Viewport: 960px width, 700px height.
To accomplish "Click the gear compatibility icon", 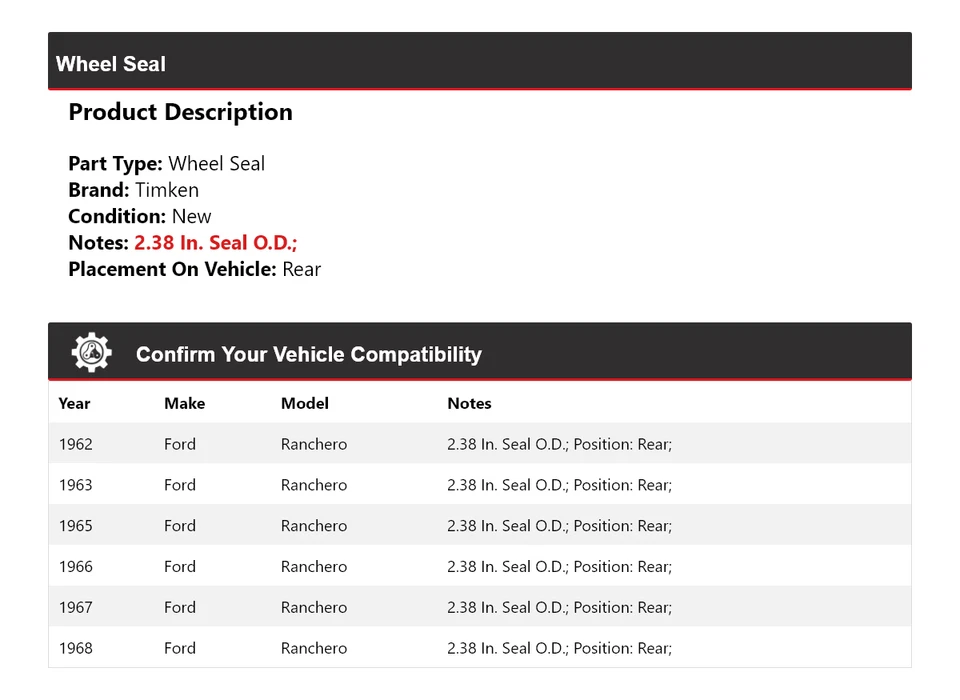I will pos(91,353).
